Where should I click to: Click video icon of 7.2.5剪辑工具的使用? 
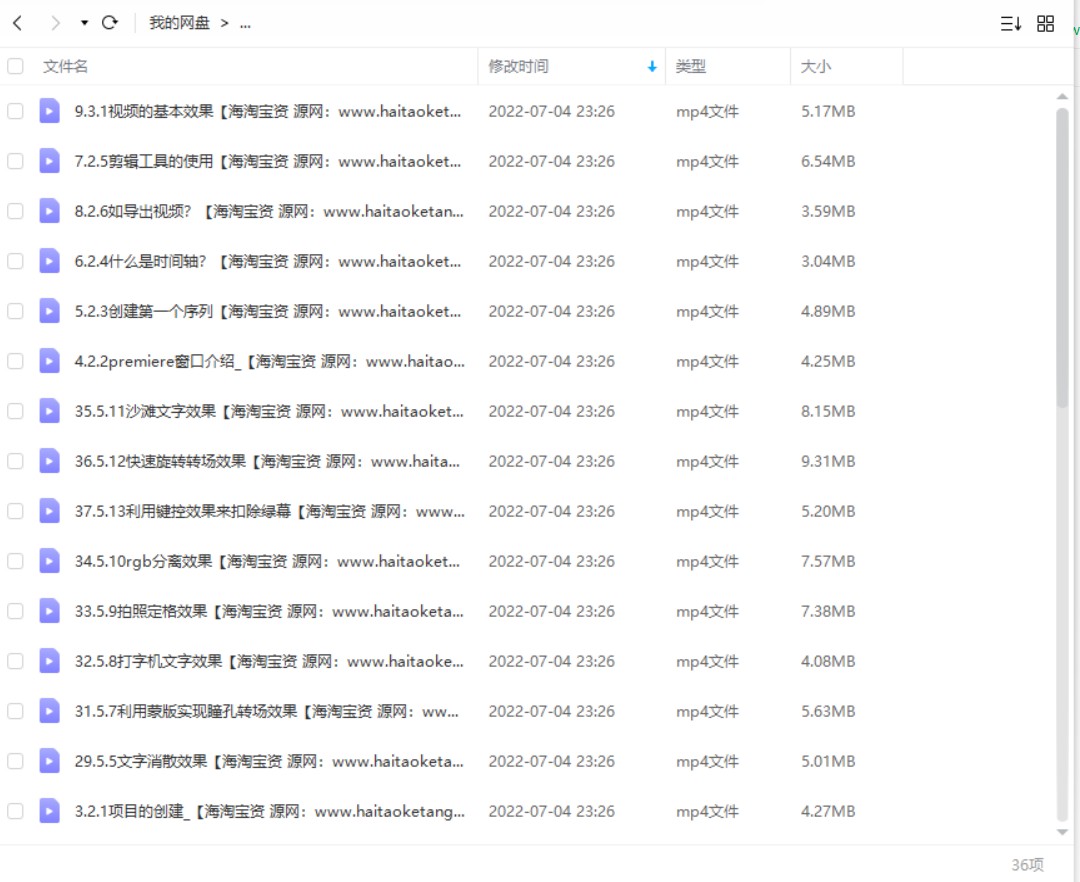click(x=50, y=161)
